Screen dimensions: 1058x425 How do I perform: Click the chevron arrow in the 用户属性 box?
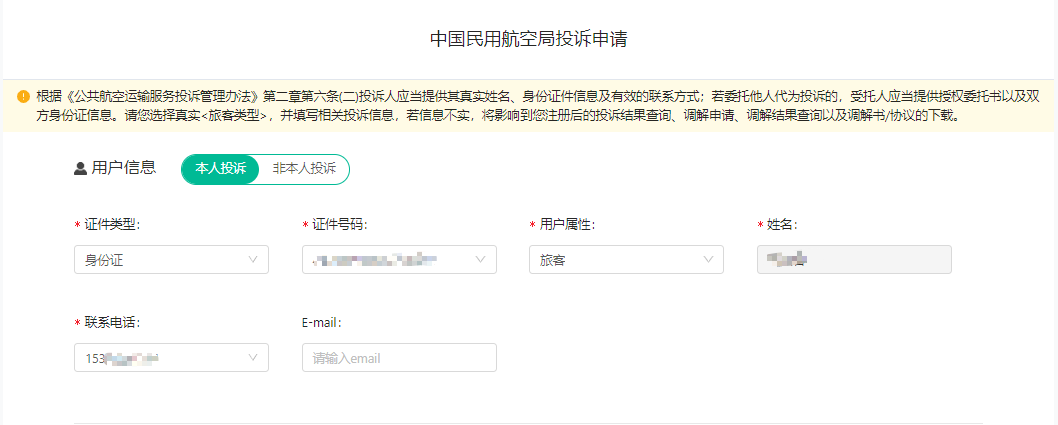[708, 260]
